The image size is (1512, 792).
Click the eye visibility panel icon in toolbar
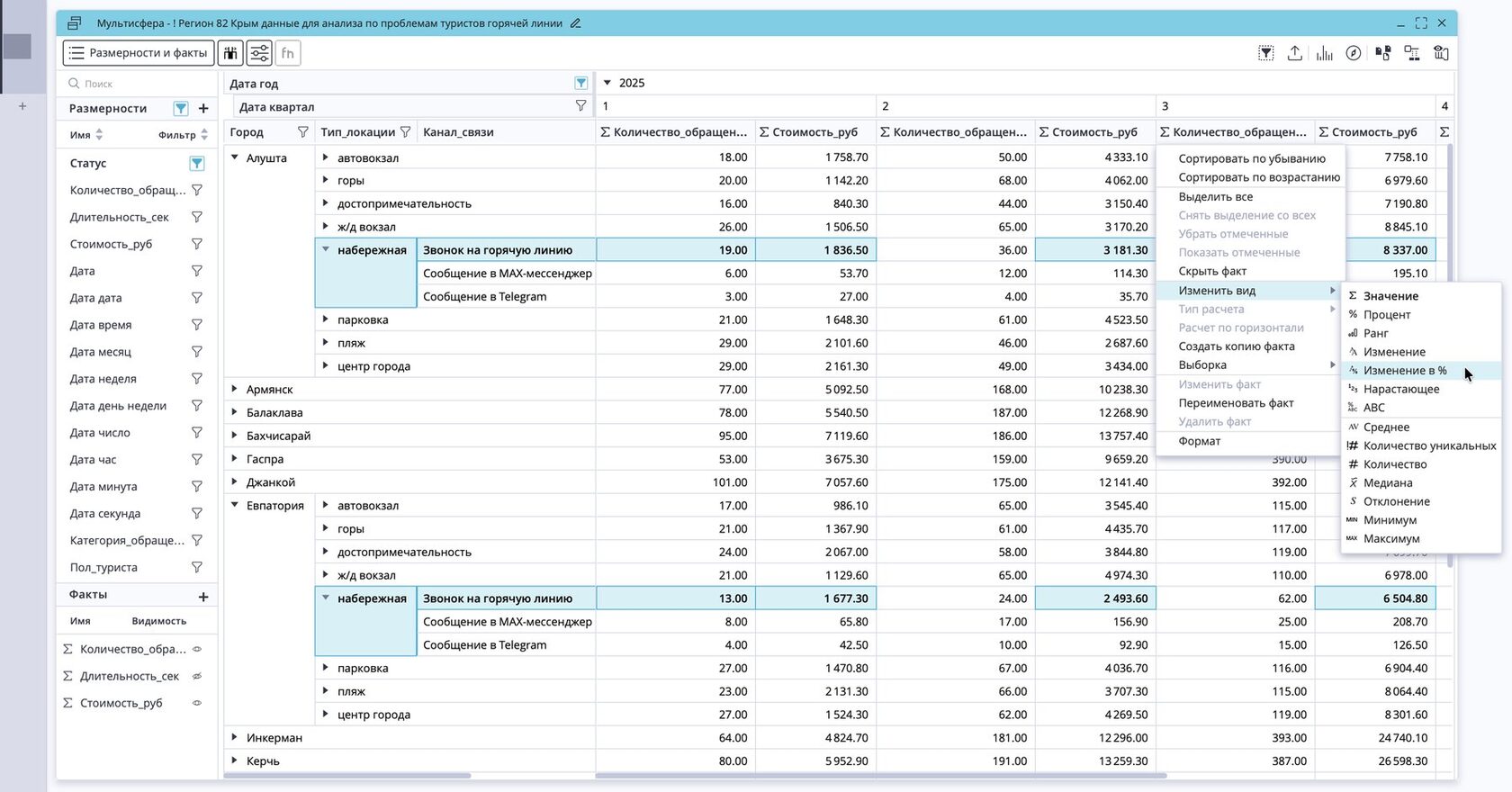coord(1441,53)
